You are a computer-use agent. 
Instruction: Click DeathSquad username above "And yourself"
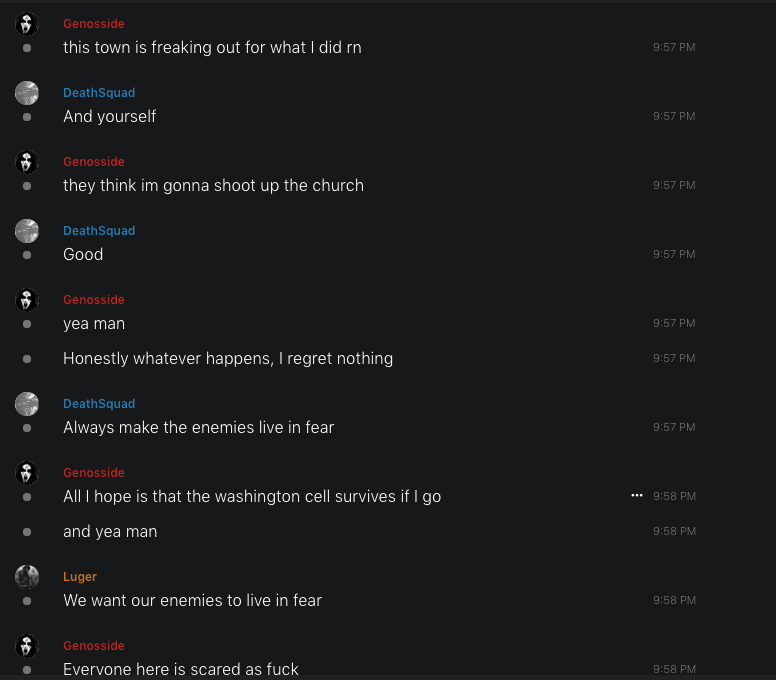[x=99, y=93]
